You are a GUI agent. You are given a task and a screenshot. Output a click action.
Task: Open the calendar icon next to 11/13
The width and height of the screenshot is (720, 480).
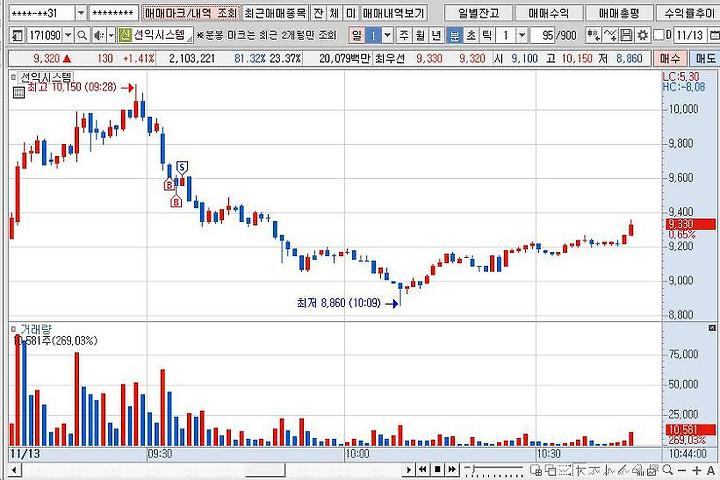714,35
